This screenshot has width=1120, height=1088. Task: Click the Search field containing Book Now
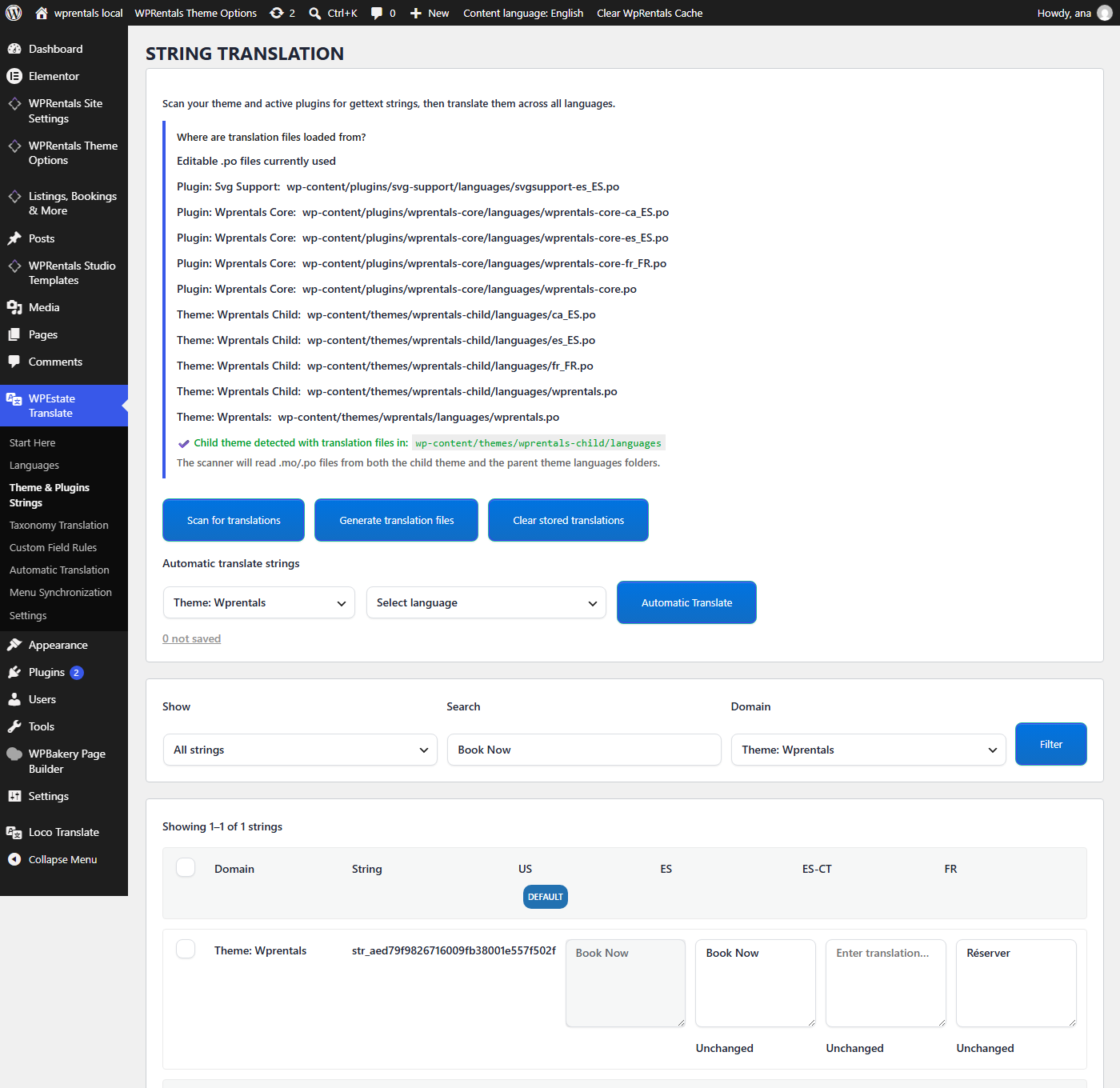tap(584, 750)
